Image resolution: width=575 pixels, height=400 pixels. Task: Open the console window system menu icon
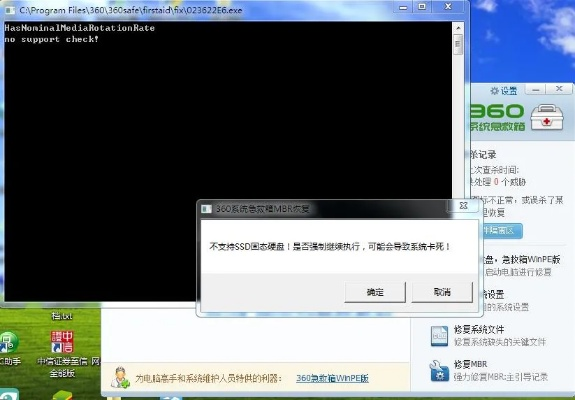pos(10,10)
